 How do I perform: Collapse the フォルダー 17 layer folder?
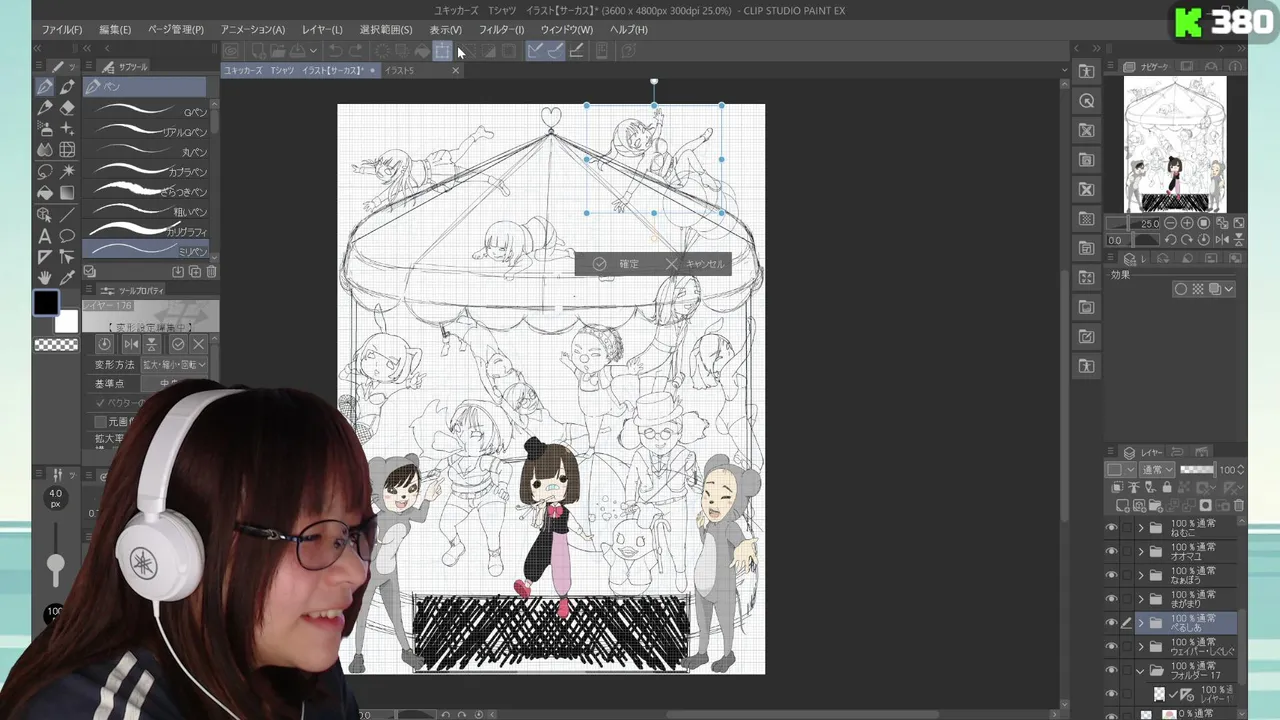pos(1141,670)
